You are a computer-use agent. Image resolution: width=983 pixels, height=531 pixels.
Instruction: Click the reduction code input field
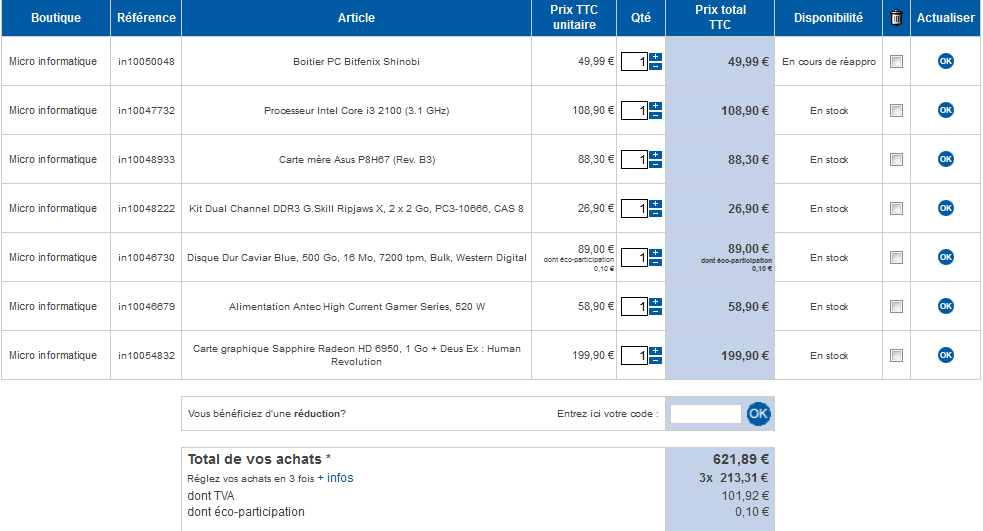[705, 414]
